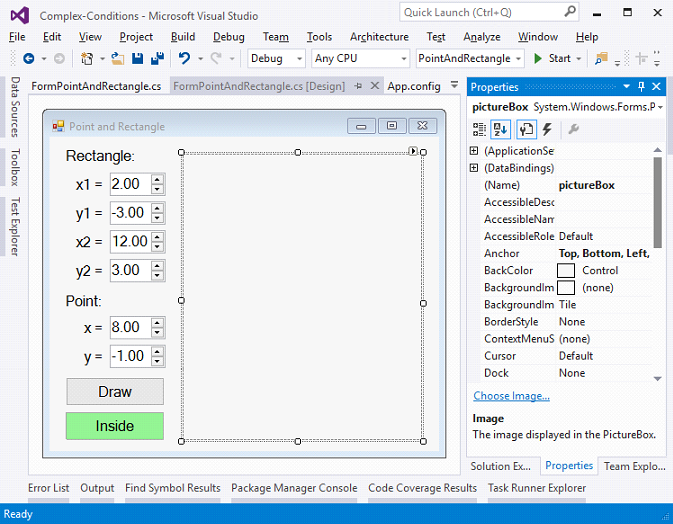Viewport: 673px width, 524px height.
Task: Click the Save All multi-disk icon
Action: pos(158,58)
